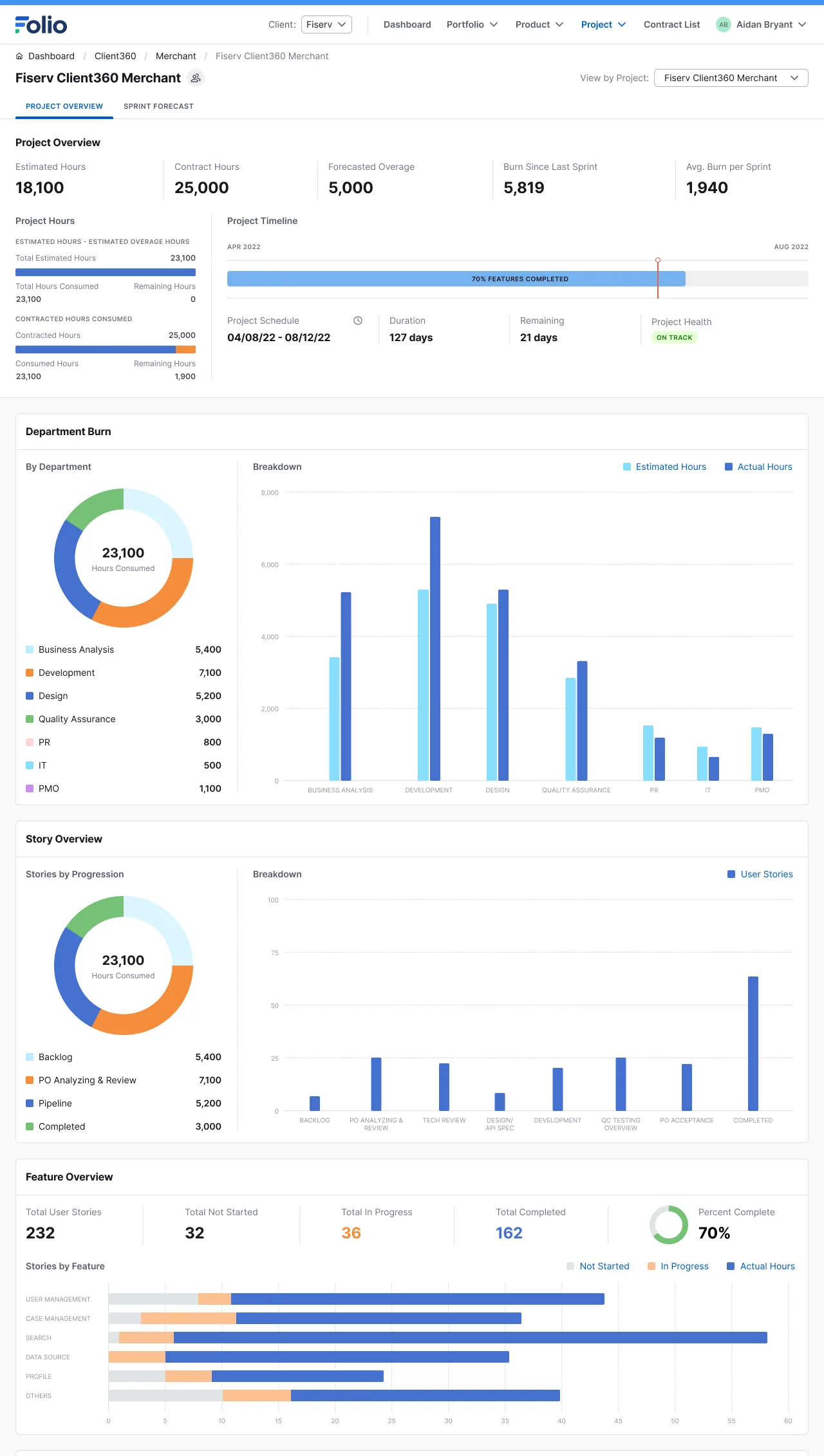Click the On Track health badge
Viewport: 824px width, 1456px height.
pos(674,337)
